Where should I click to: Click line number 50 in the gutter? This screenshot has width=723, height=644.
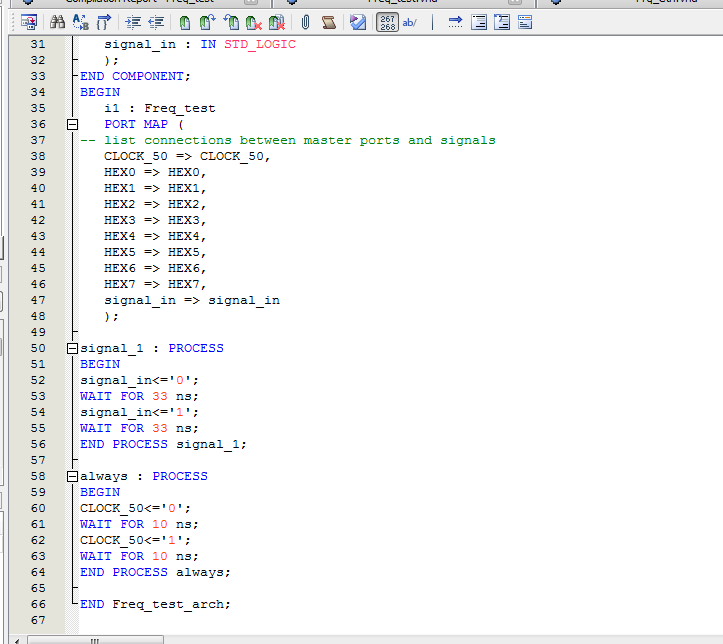(38, 348)
